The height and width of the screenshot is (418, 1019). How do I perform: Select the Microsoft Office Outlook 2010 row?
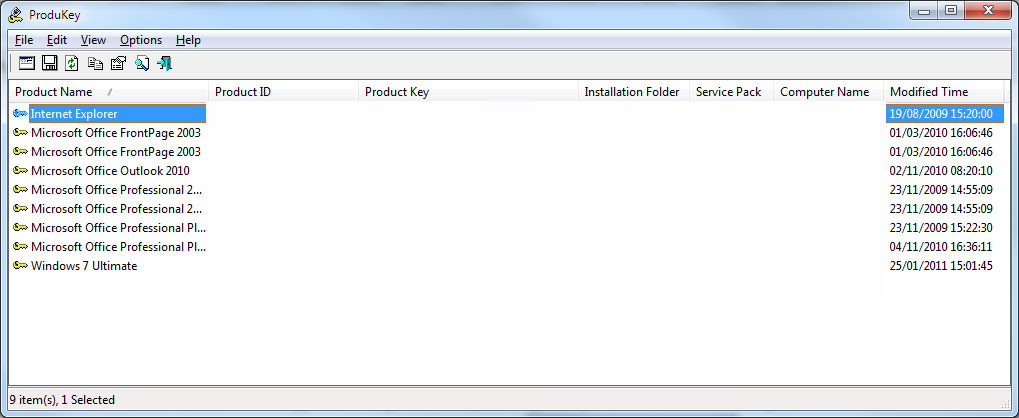[x=507, y=171]
